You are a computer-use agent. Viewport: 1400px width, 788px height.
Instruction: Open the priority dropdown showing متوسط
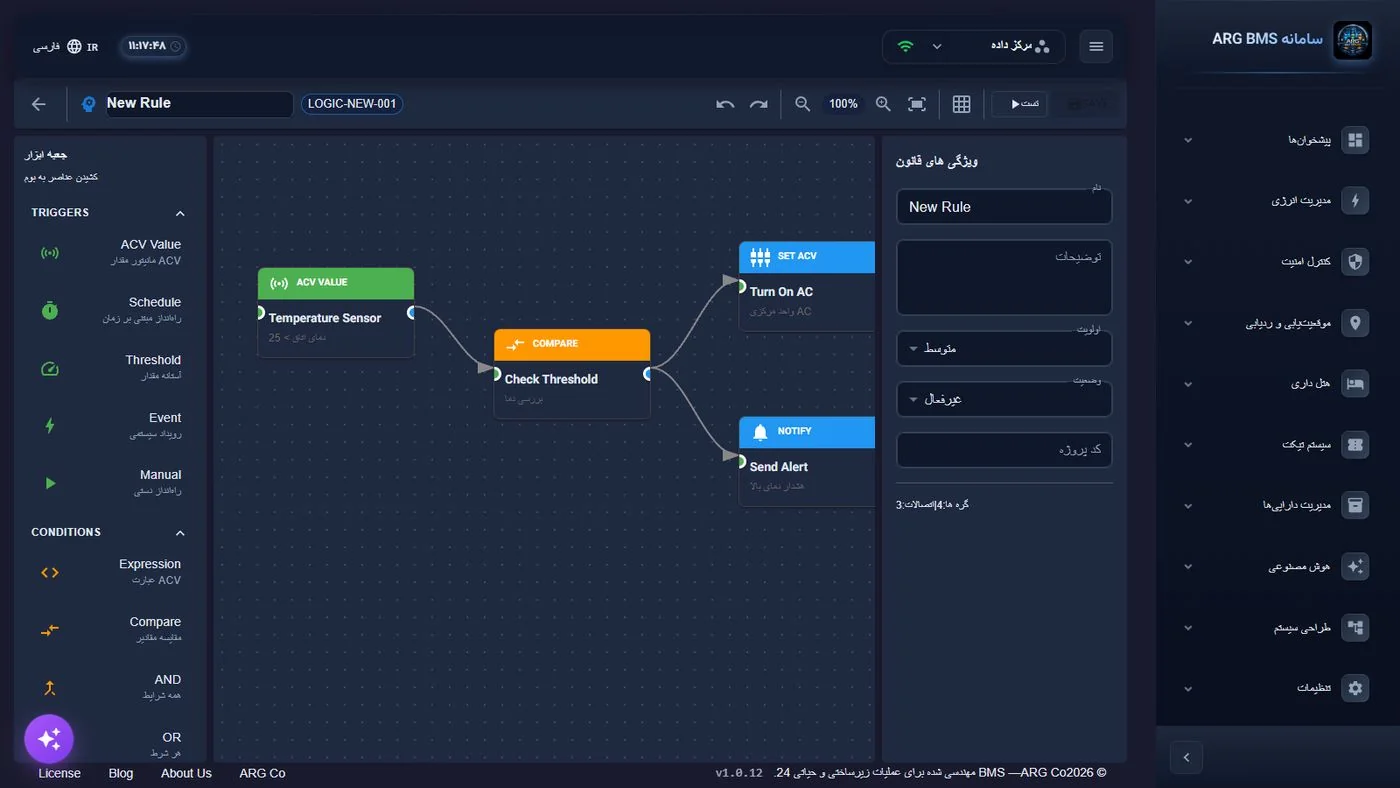(1004, 349)
